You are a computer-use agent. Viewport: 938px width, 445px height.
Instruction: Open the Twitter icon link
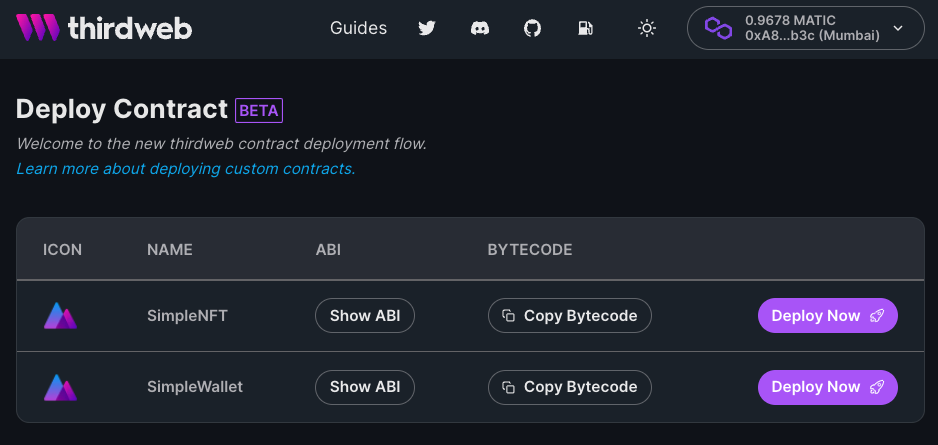click(x=427, y=28)
